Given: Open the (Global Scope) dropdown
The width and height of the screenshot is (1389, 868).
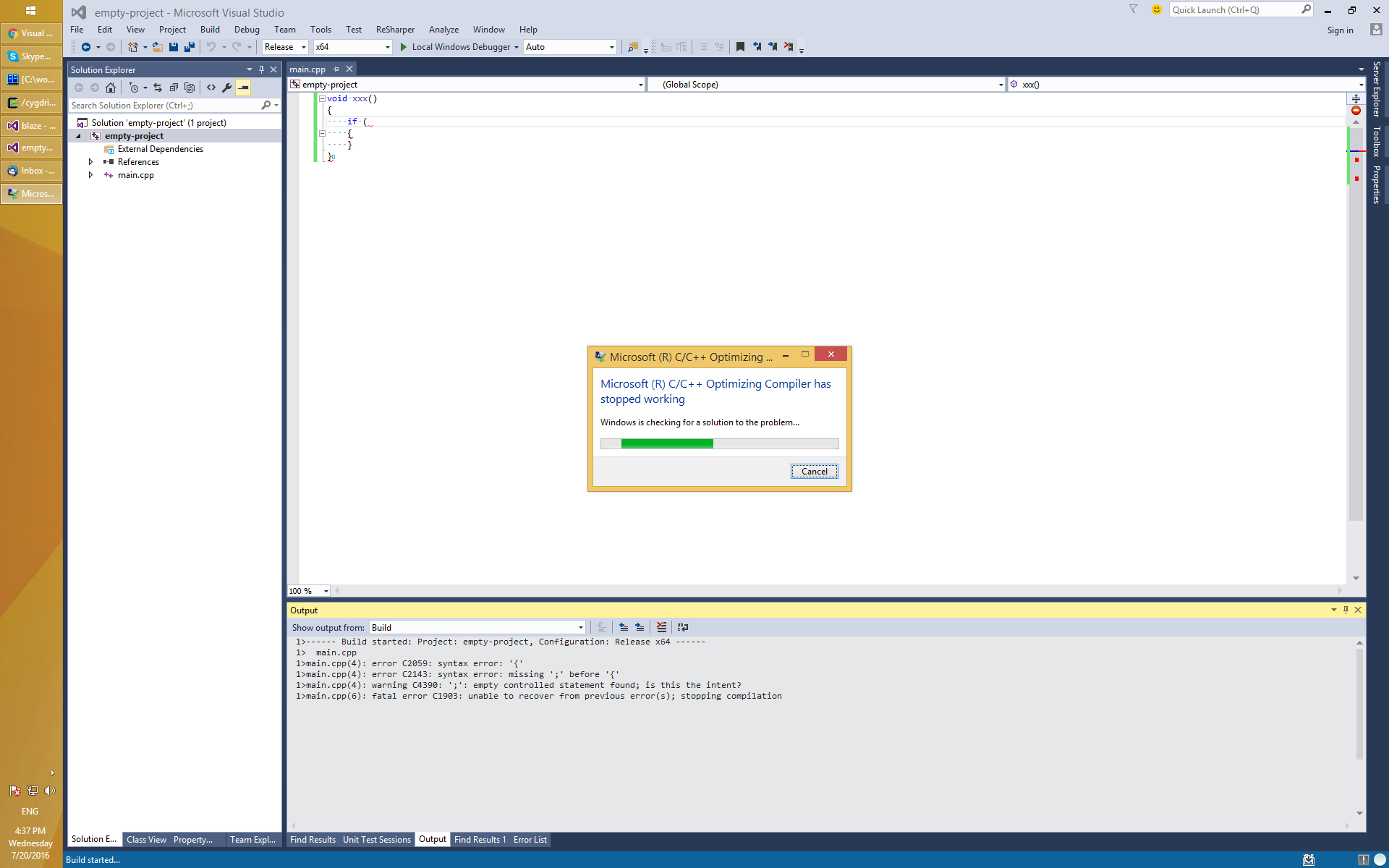Looking at the screenshot, I should point(827,85).
